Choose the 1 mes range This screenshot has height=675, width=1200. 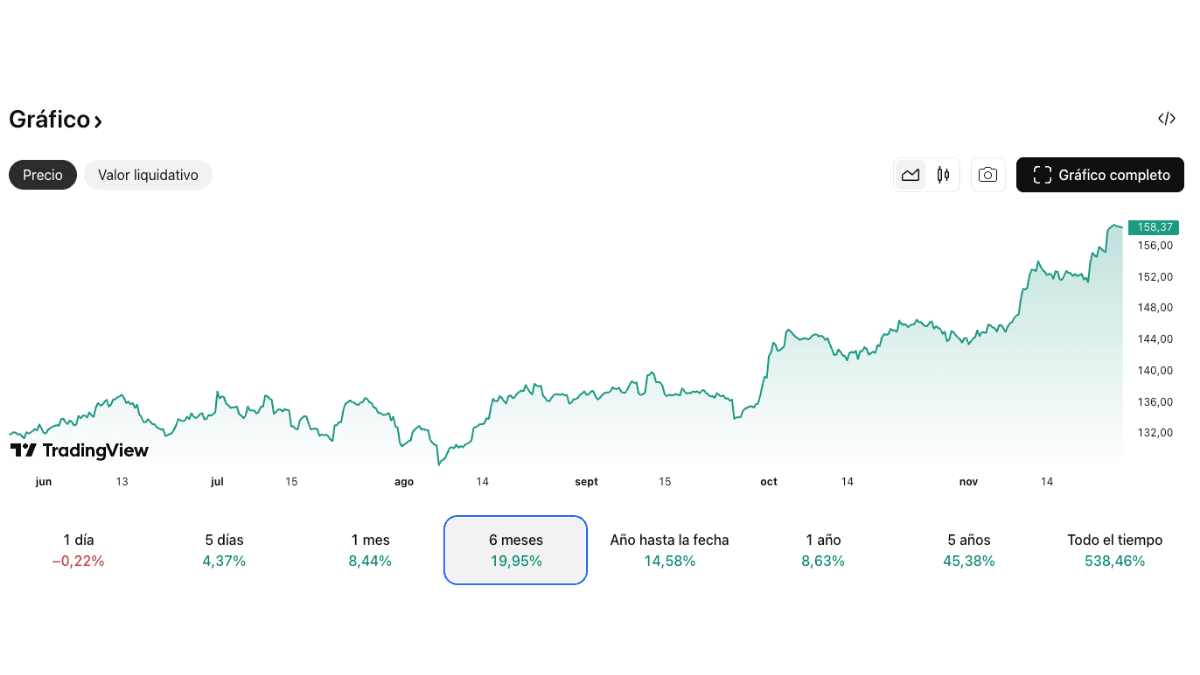click(370, 550)
